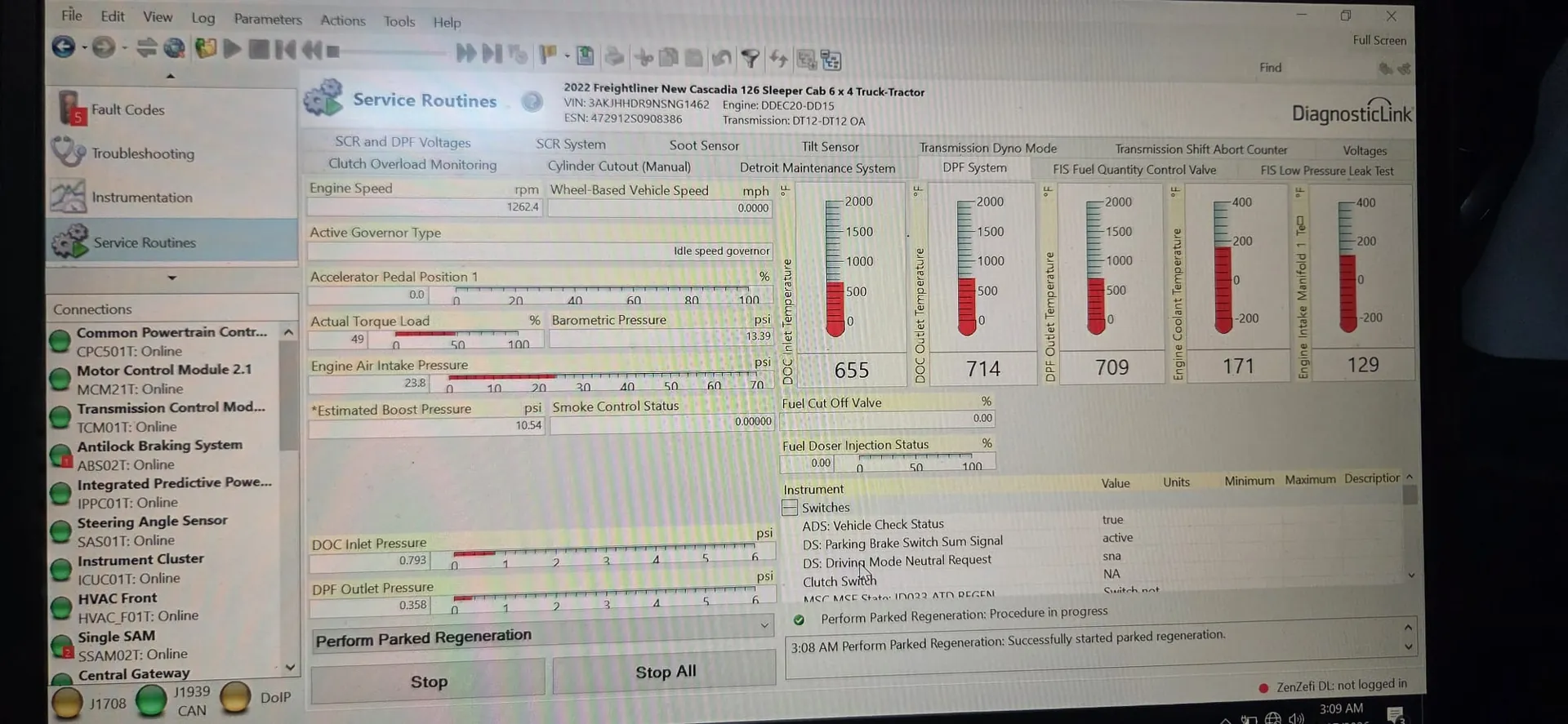Switch to the Cylinder Cutout (Manual) tab
Viewport: 1568px width, 724px height.
tap(619, 166)
